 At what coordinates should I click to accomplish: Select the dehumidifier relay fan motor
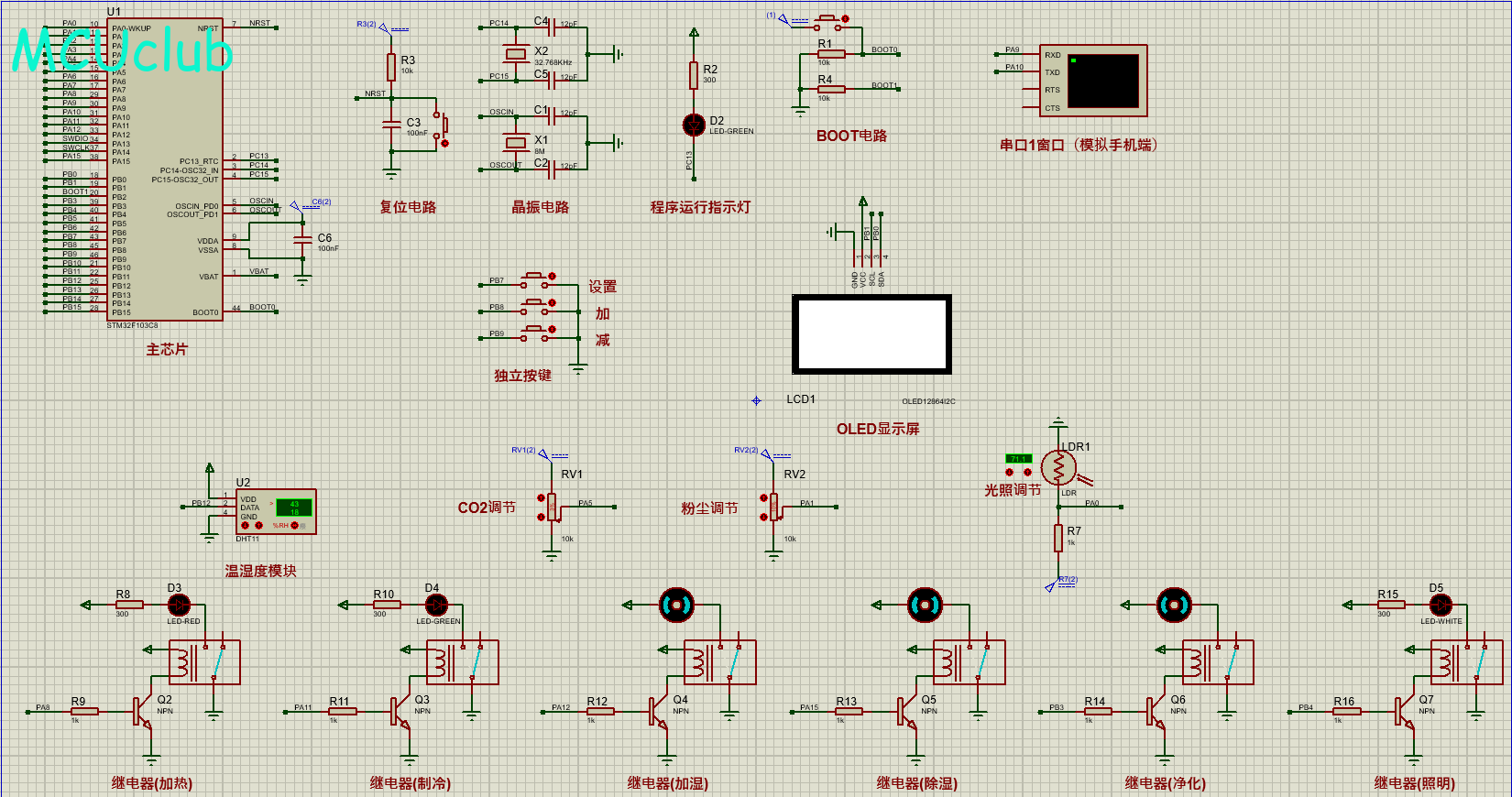(926, 605)
